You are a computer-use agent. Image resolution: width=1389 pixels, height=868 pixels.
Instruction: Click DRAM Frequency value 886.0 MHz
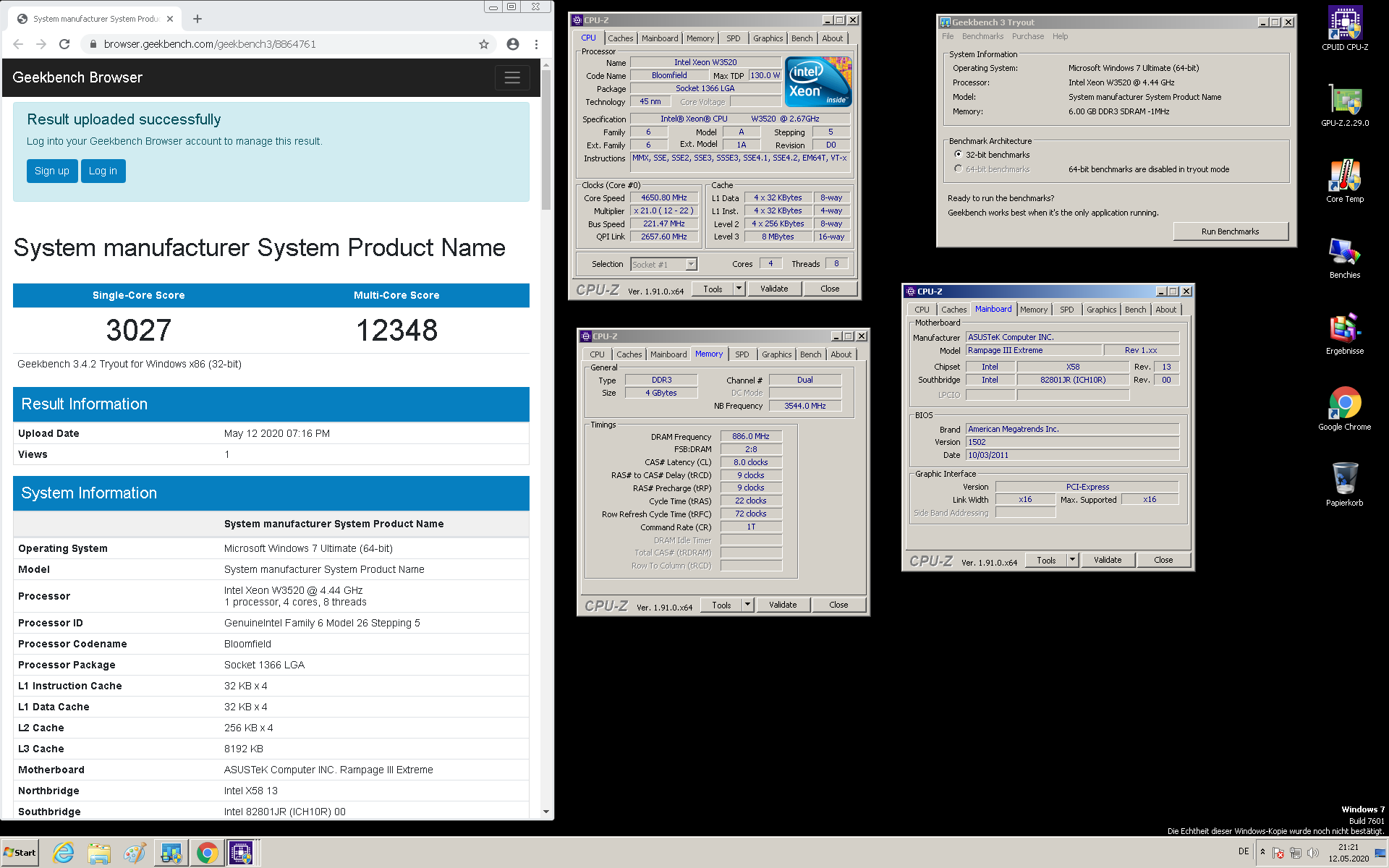pyautogui.click(x=751, y=436)
